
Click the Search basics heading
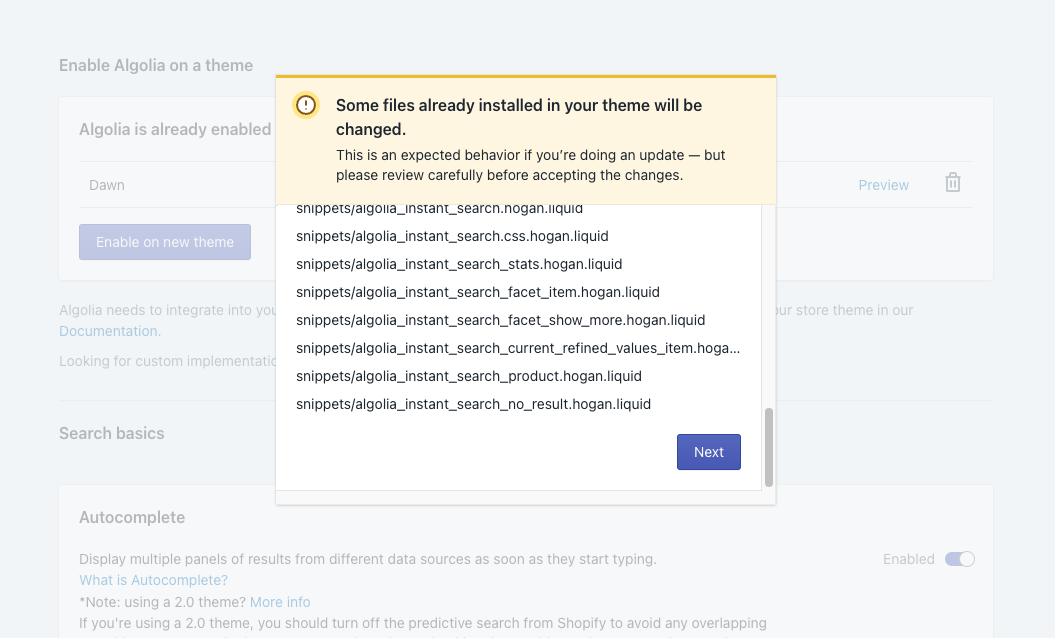coord(112,433)
